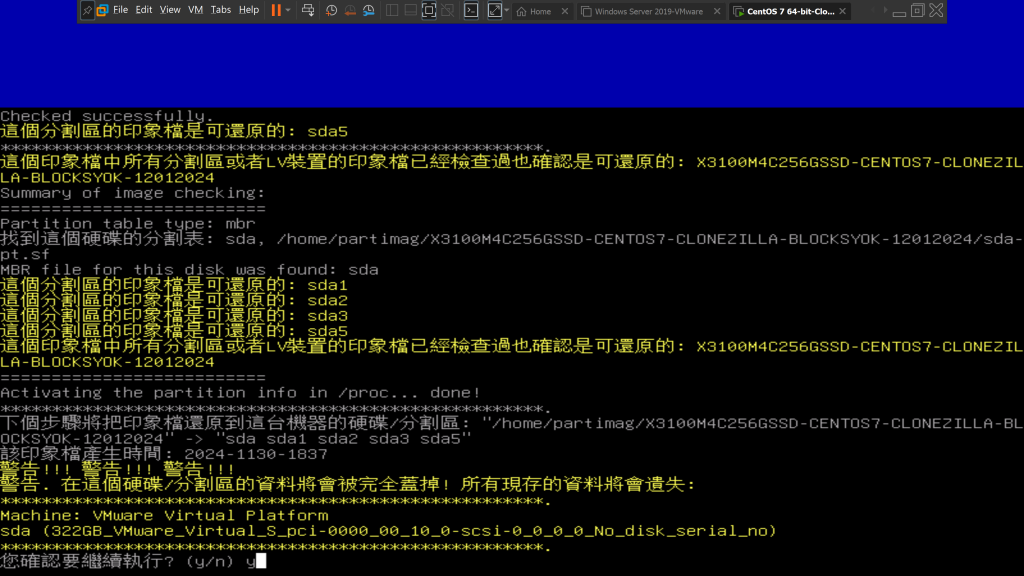Switch to the Home tab
The height and width of the screenshot is (576, 1024).
coord(538,11)
